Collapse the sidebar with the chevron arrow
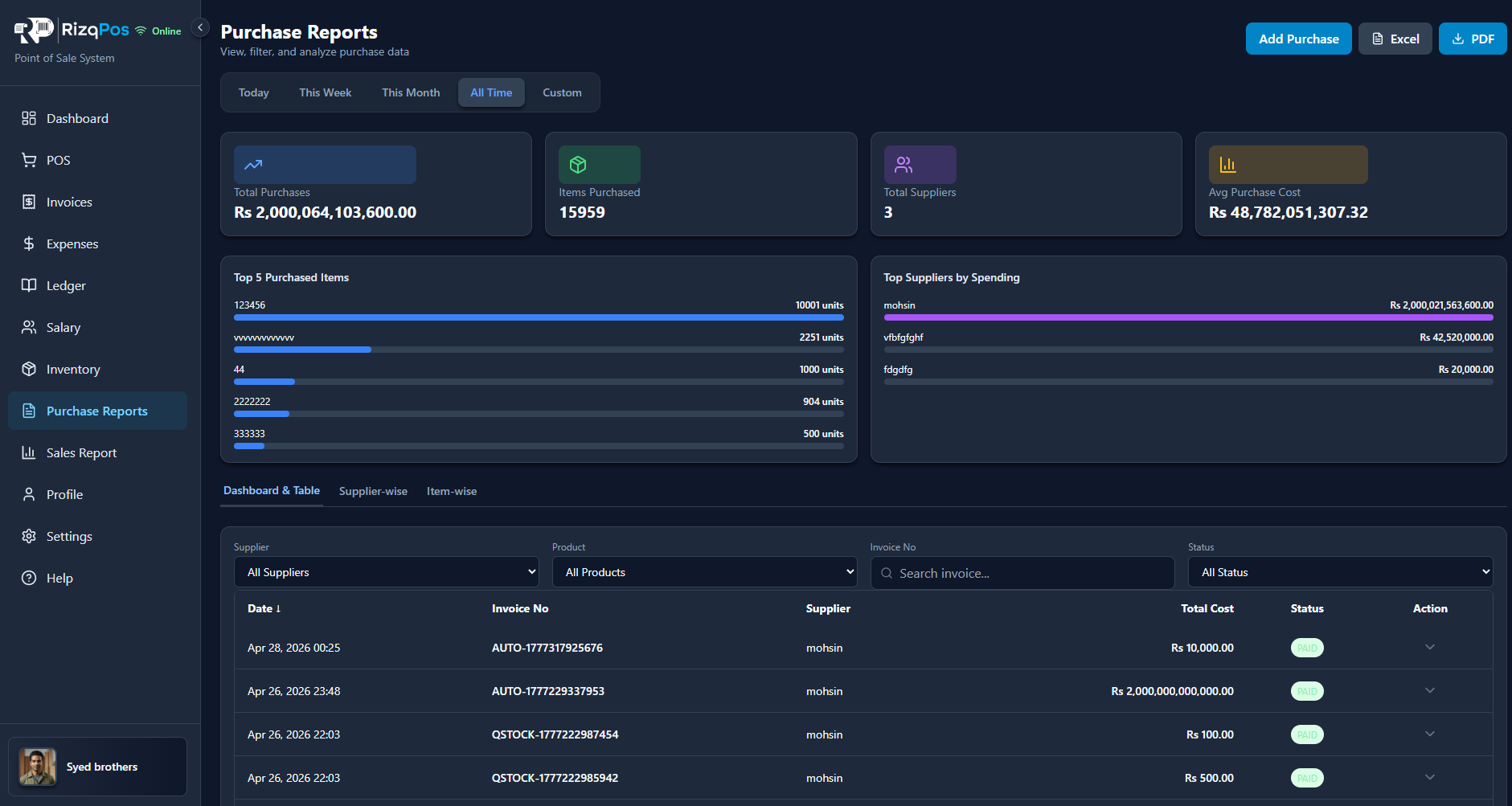Screen dimensions: 1512x806 pyautogui.click(x=199, y=27)
